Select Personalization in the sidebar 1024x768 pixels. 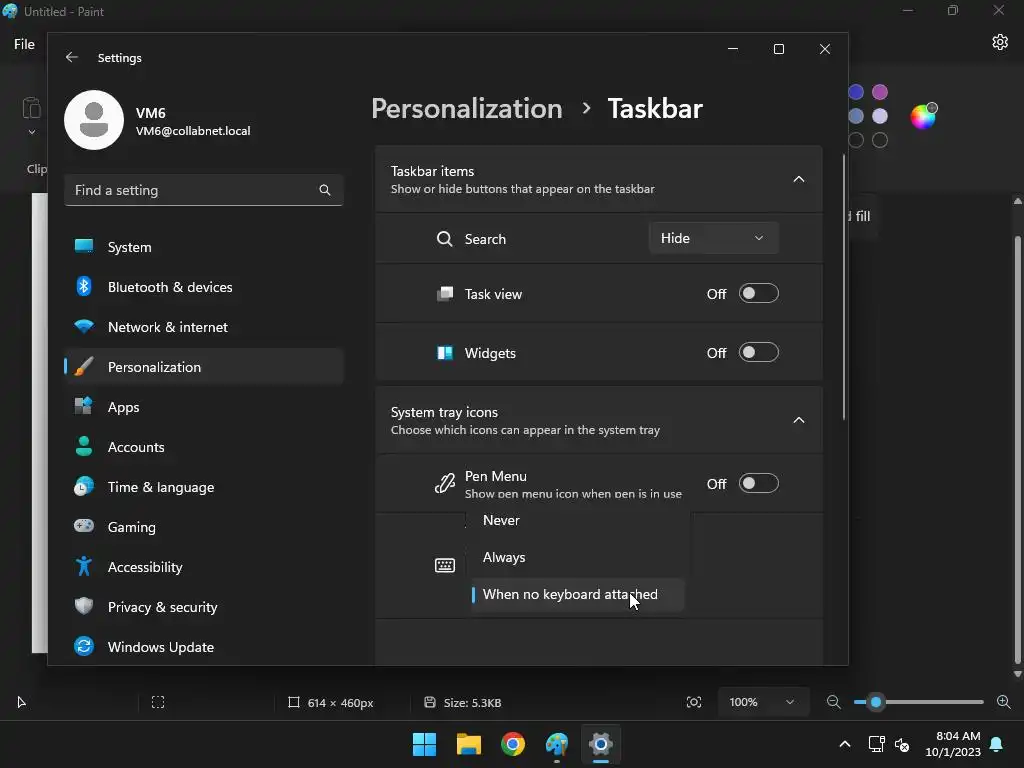tap(204, 367)
